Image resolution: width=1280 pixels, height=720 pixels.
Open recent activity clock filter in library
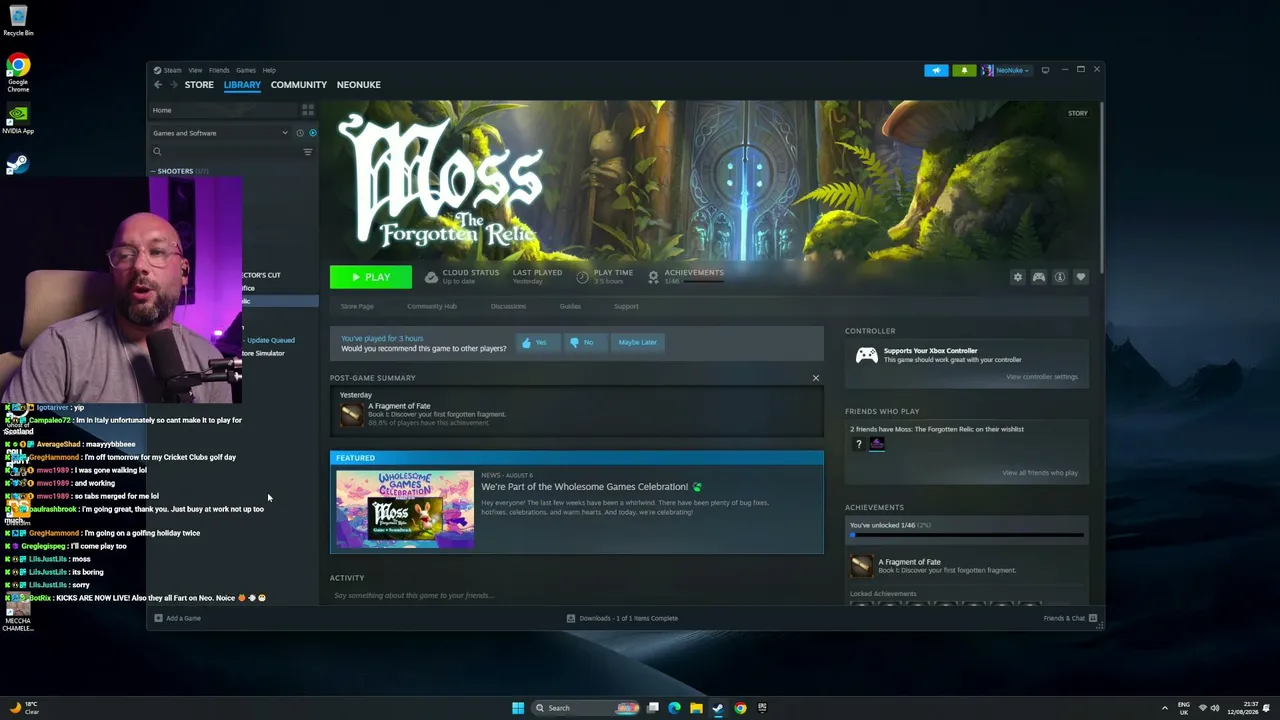pos(299,133)
